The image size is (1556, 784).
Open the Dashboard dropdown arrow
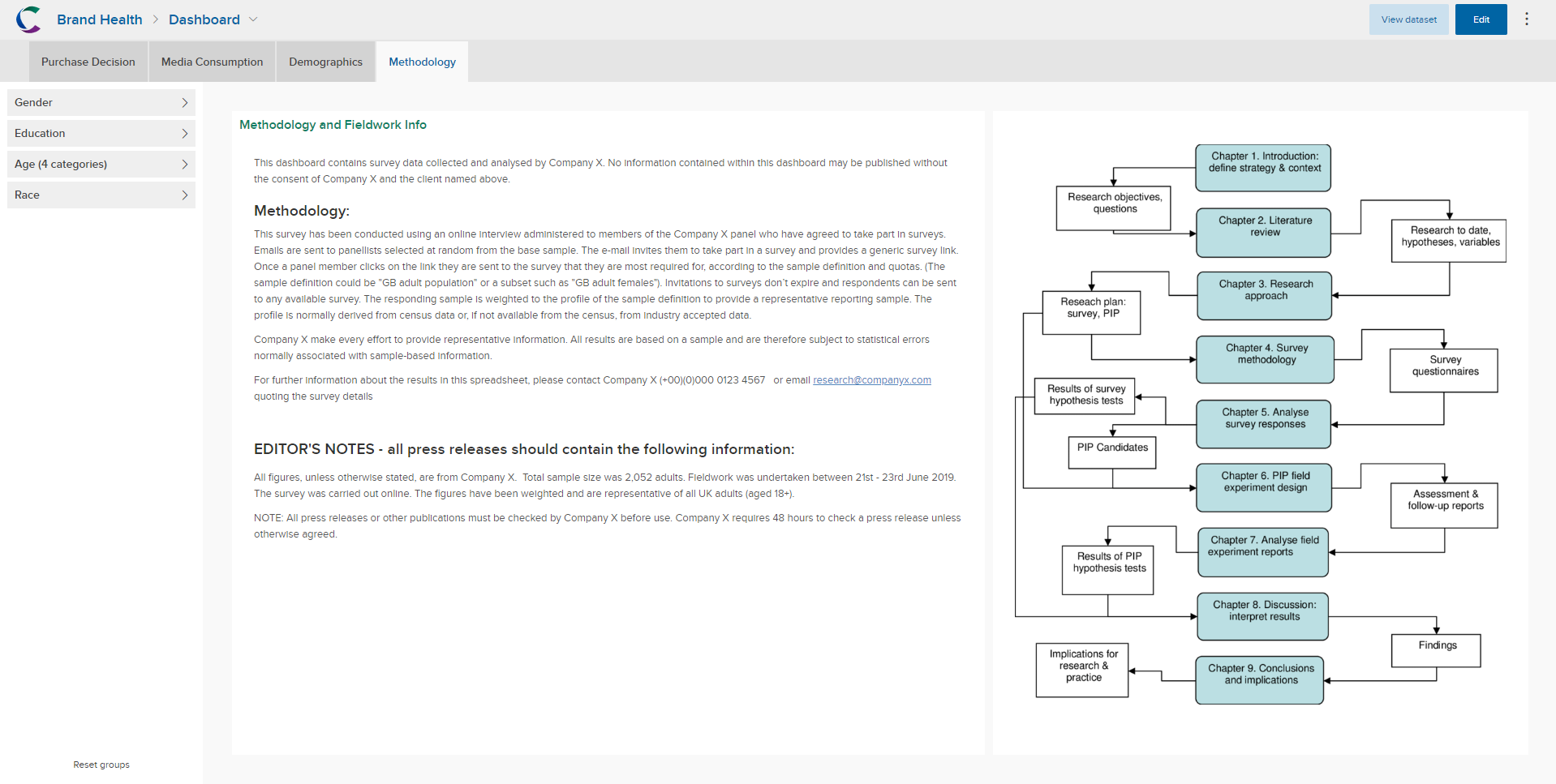pyautogui.click(x=253, y=19)
